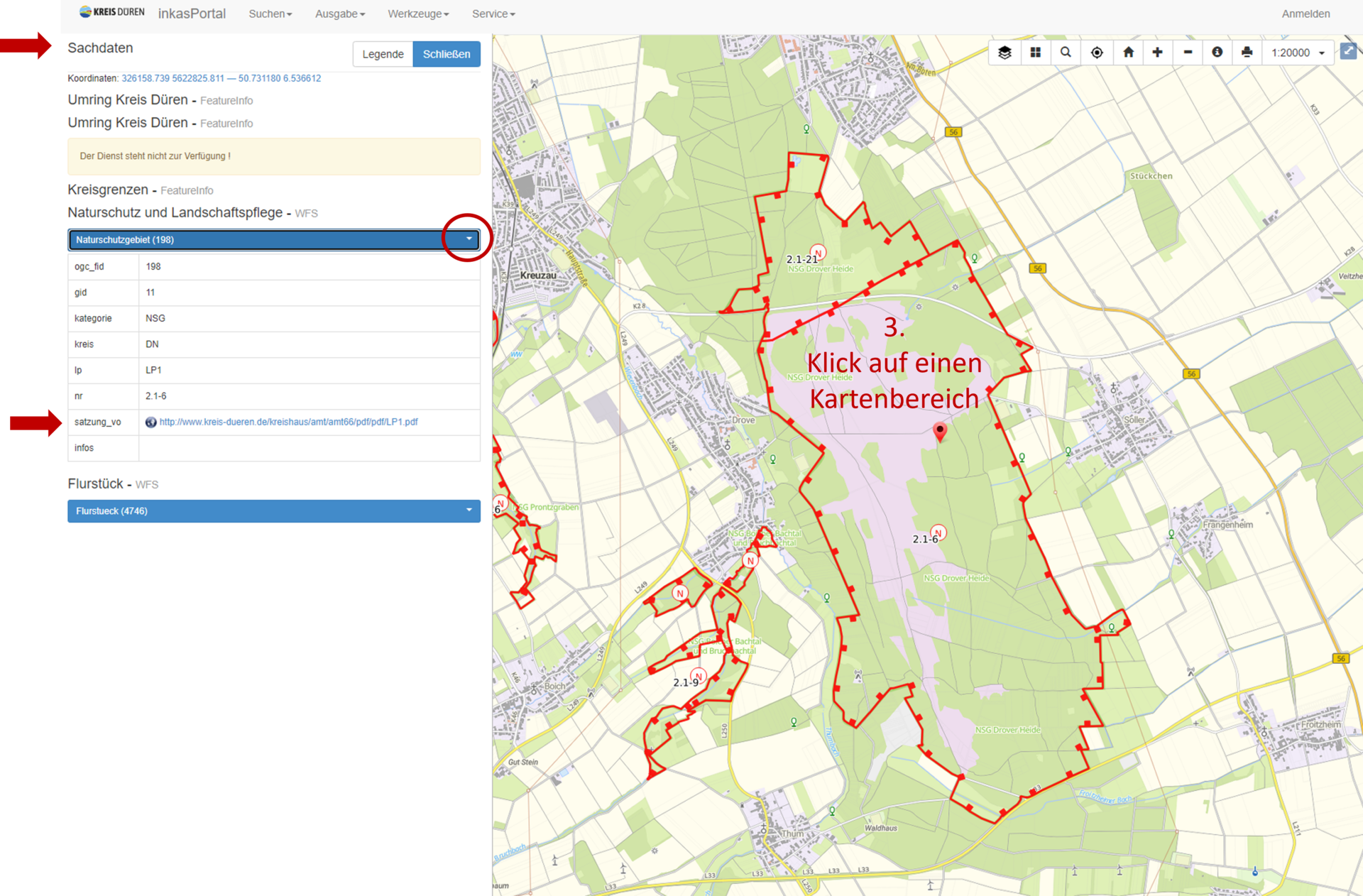1363x896 pixels.
Task: Click the Schließen button
Action: [447, 54]
